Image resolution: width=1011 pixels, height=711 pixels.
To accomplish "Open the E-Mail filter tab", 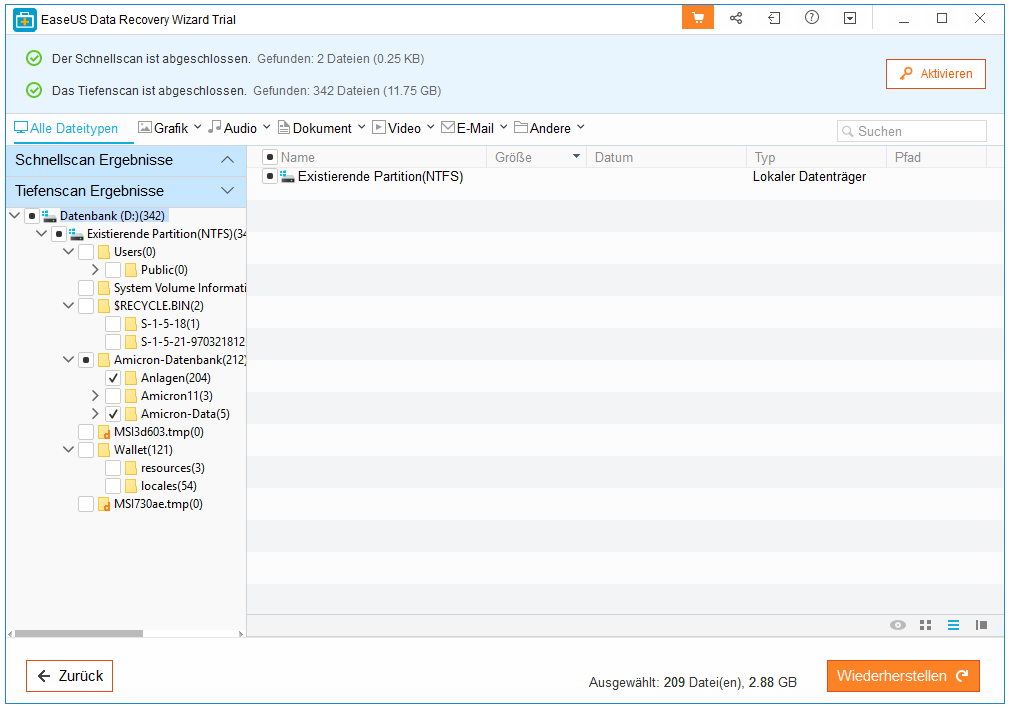I will 475,128.
